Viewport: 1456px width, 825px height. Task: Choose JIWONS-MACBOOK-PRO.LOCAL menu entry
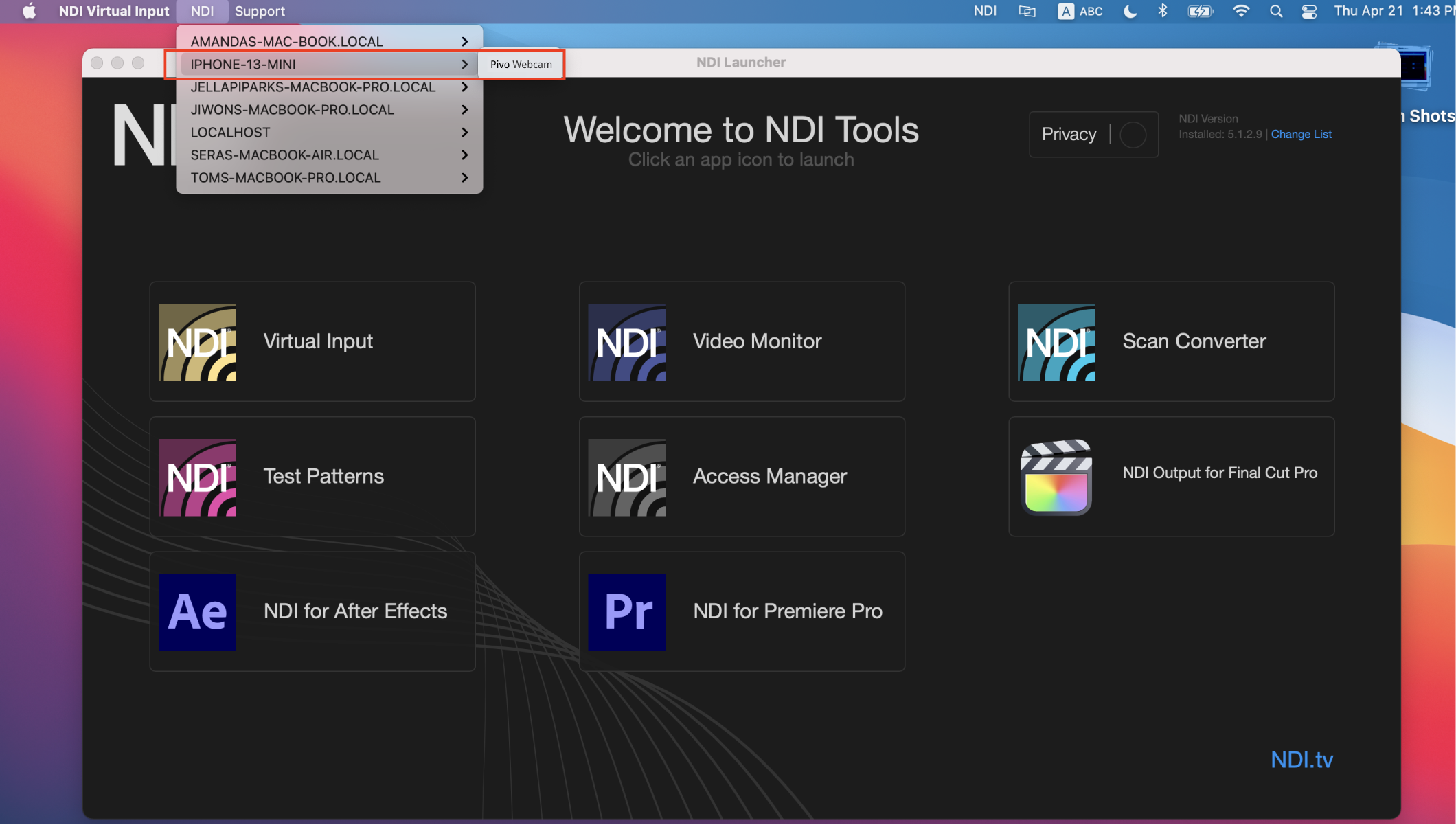tap(329, 109)
